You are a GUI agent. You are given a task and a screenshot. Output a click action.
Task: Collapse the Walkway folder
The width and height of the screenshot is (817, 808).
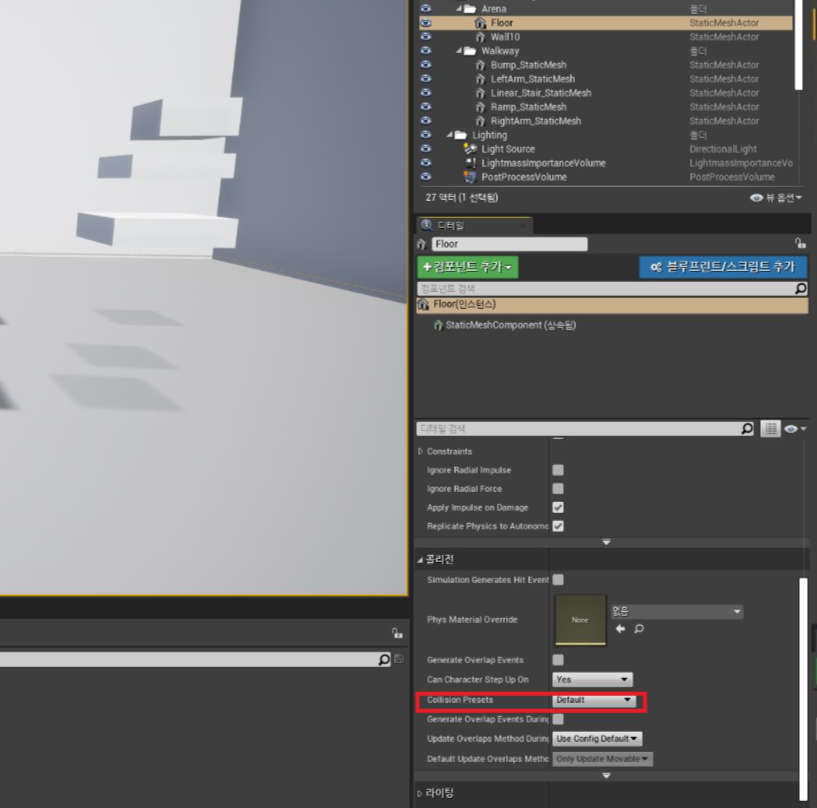pos(459,51)
